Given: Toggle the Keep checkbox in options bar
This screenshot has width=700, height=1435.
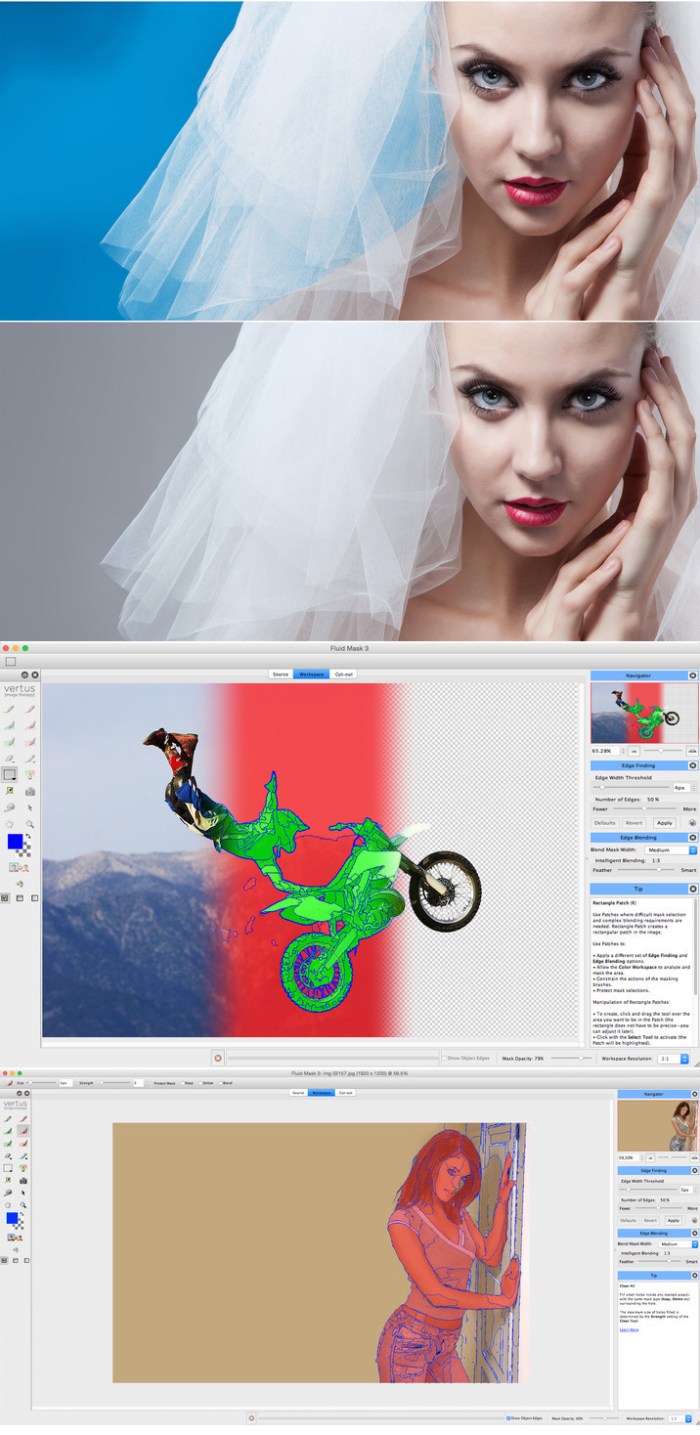Looking at the screenshot, I should click(182, 1083).
